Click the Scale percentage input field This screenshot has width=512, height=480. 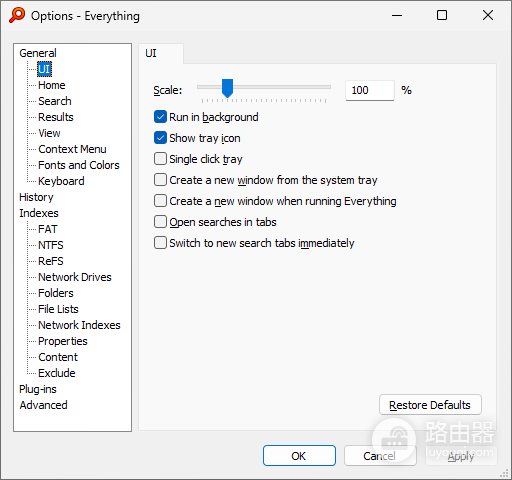(370, 90)
